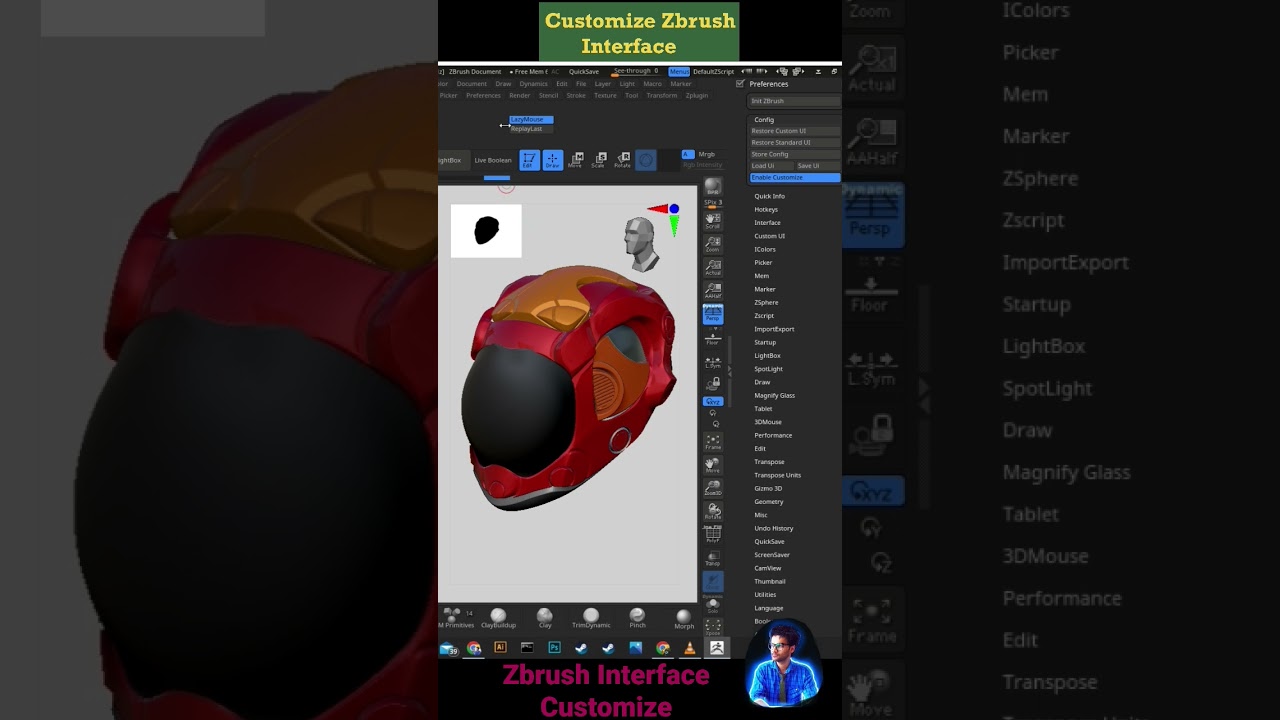Adjust Rgb Intensity slider
Viewport: 1280px width, 720px height.
[702, 165]
